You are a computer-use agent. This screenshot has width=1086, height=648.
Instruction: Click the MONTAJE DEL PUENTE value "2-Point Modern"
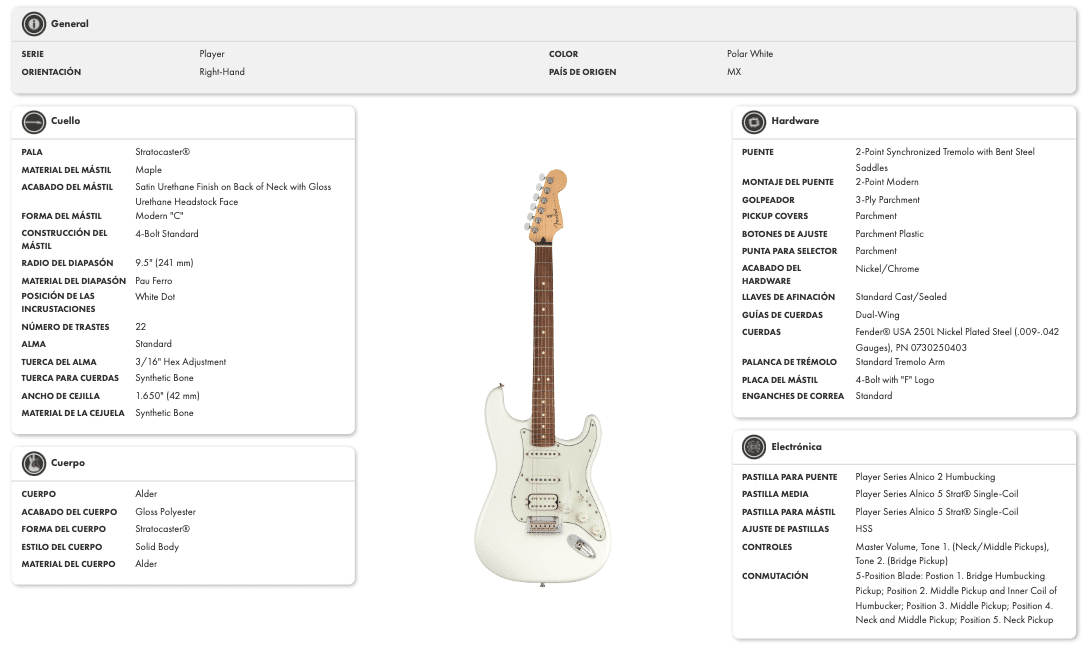887,182
